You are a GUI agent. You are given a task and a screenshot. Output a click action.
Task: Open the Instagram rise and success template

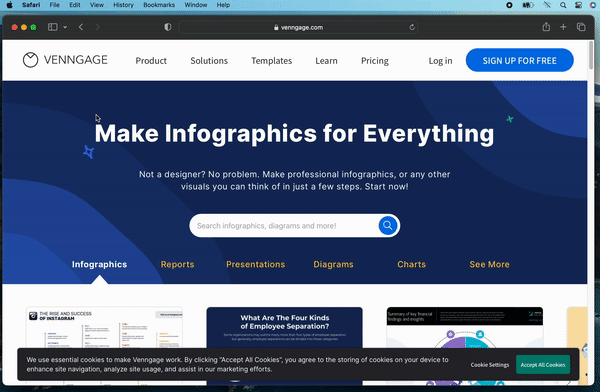point(104,327)
